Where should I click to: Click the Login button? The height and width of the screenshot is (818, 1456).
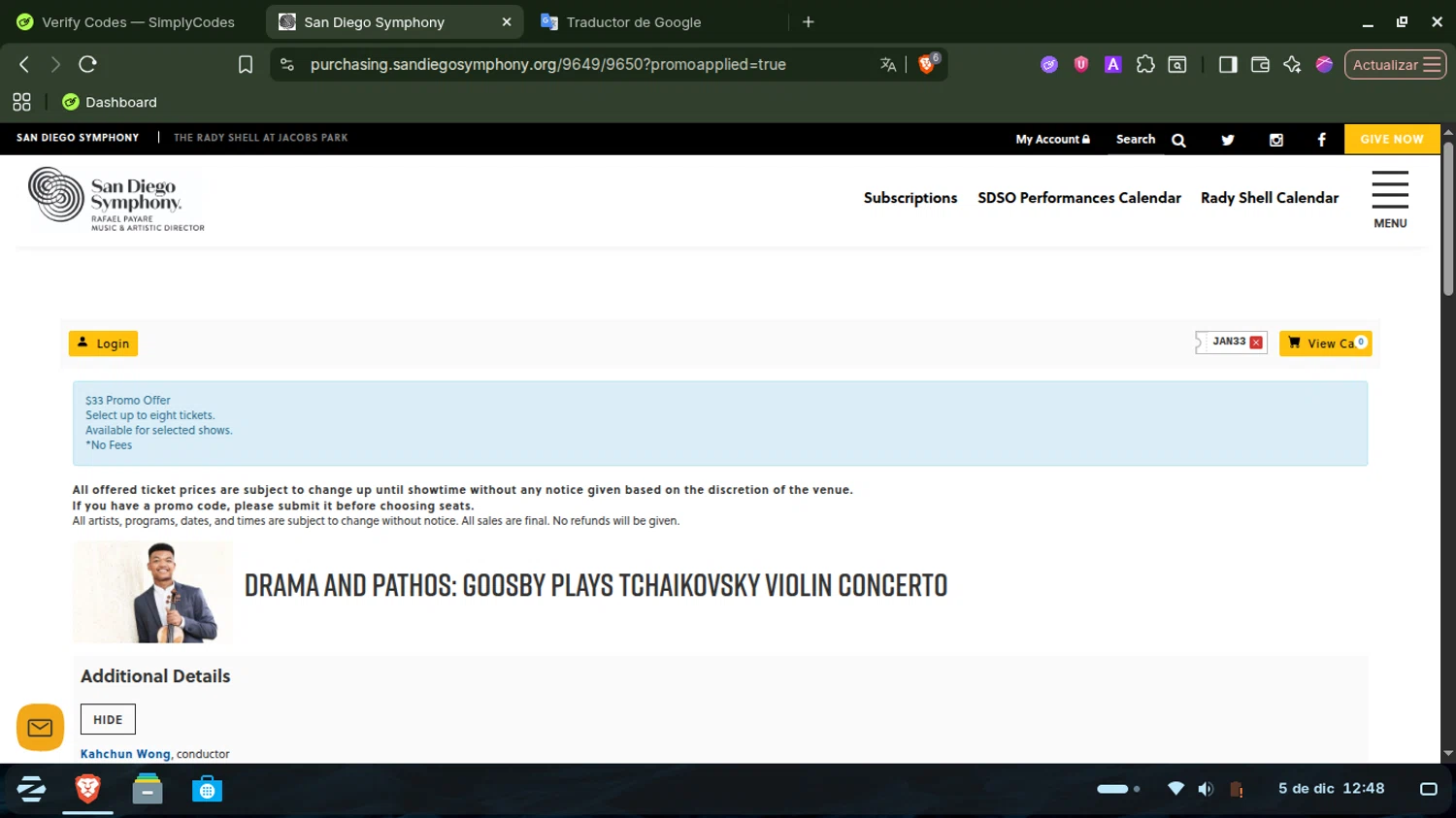click(x=103, y=344)
